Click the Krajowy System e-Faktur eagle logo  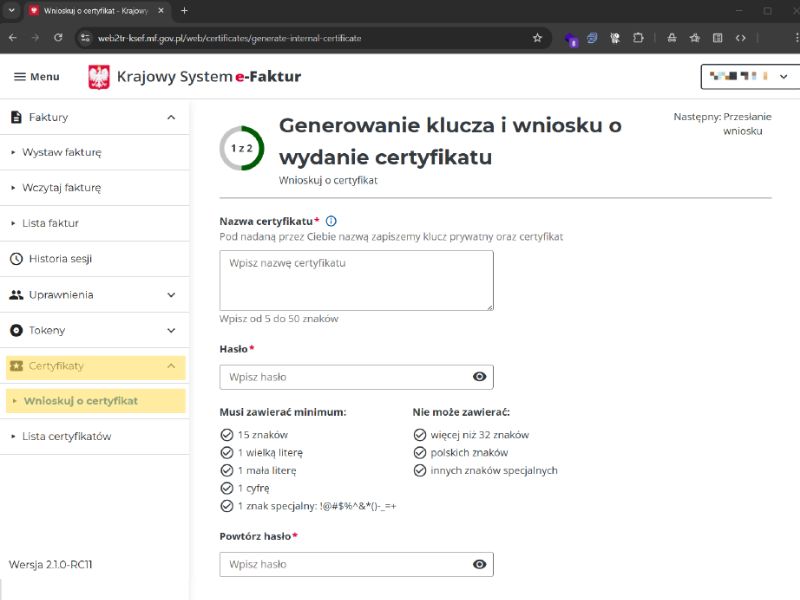coord(98,76)
